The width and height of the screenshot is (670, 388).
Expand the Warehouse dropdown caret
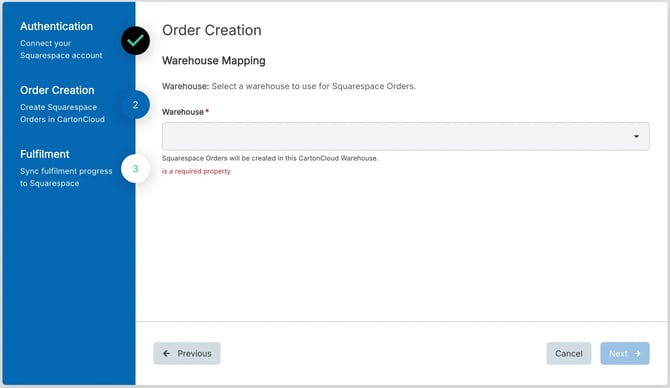[x=636, y=136]
